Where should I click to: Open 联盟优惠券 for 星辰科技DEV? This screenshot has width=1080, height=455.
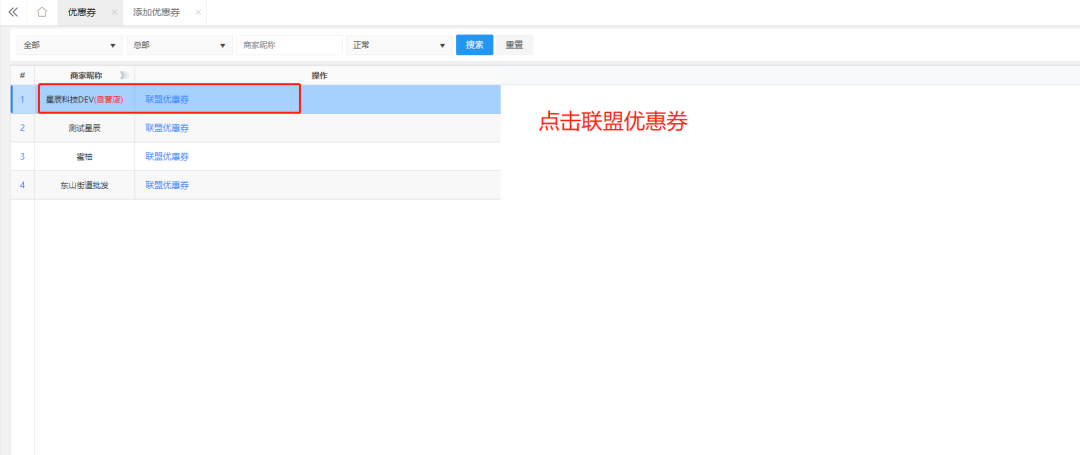click(x=167, y=99)
